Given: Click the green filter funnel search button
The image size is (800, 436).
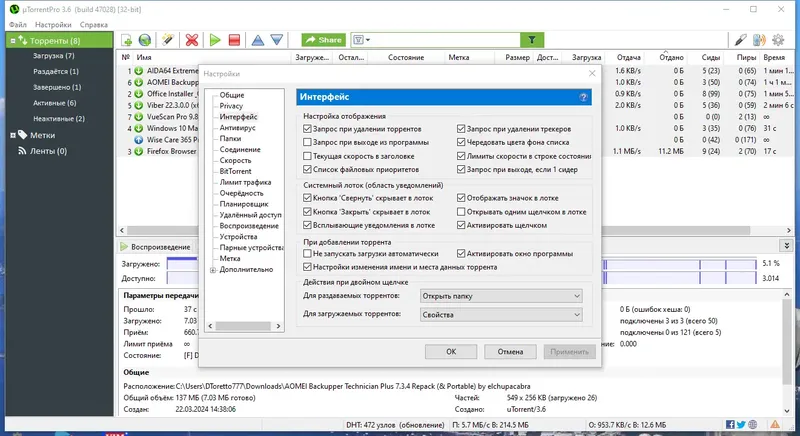Looking at the screenshot, I should [532, 40].
